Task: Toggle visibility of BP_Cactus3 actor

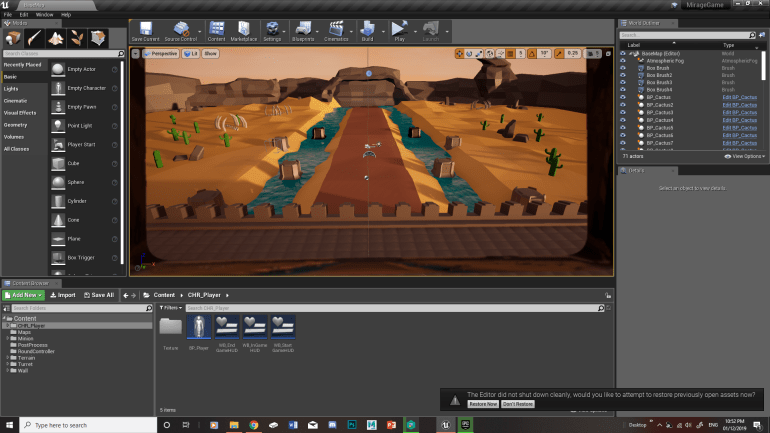Action: click(x=623, y=112)
